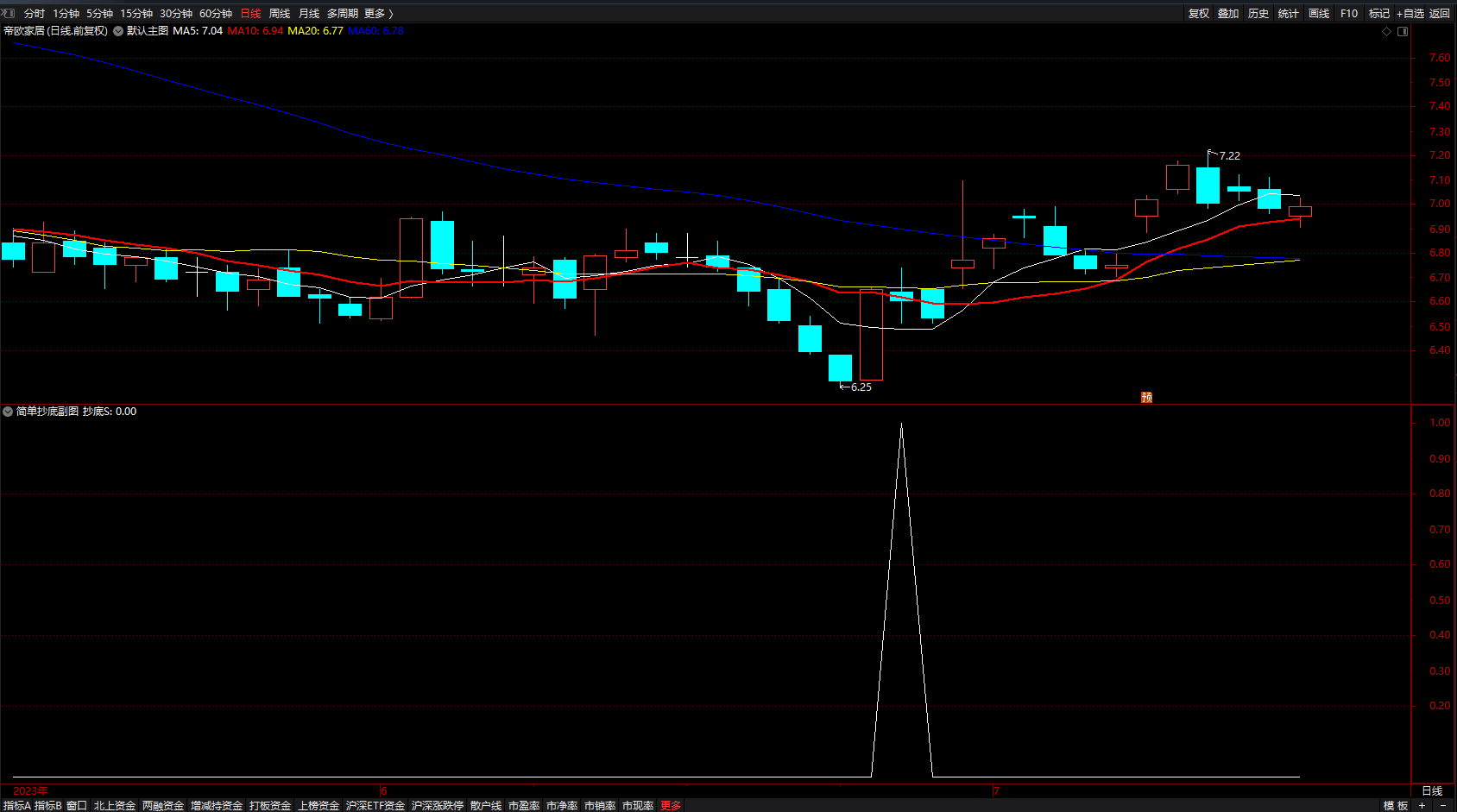
Task: Expand 更多 time period options in top bar
Action: tap(378, 13)
